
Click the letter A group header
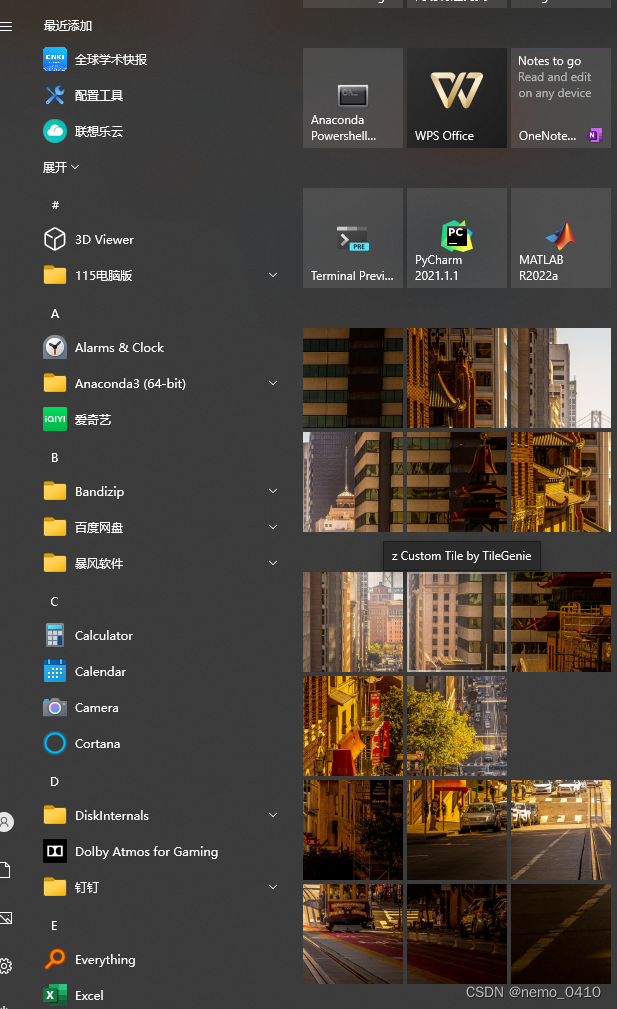click(x=55, y=314)
